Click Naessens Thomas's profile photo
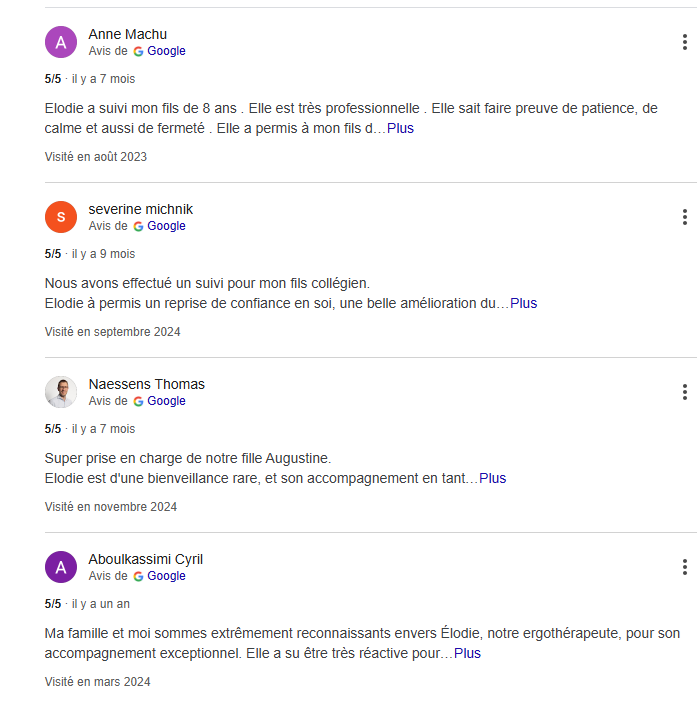Image resolution: width=698 pixels, height=704 pixels. (61, 392)
